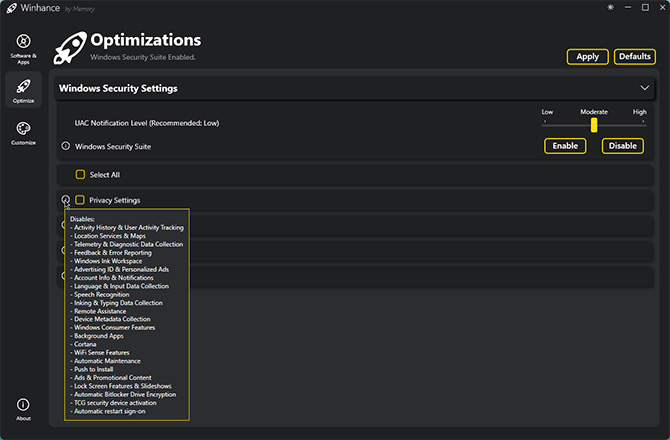Click 'Account Info & Notifications' line
Image resolution: width=670 pixels, height=440 pixels.
click(x=114, y=278)
